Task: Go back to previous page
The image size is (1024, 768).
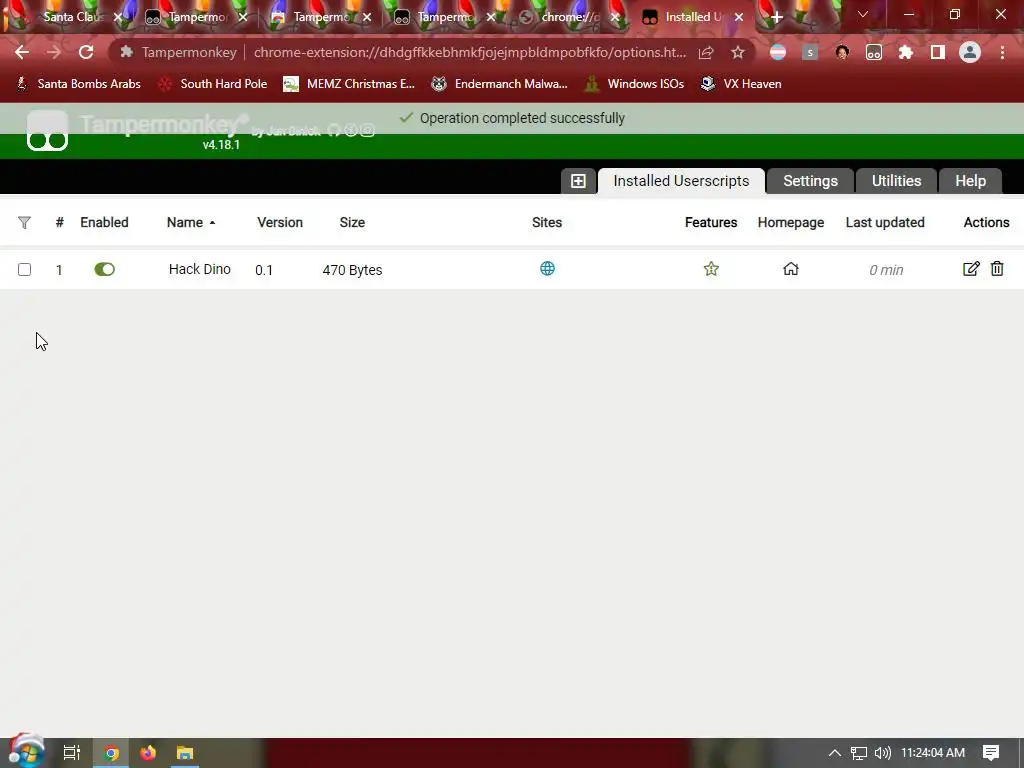Action: (x=22, y=52)
